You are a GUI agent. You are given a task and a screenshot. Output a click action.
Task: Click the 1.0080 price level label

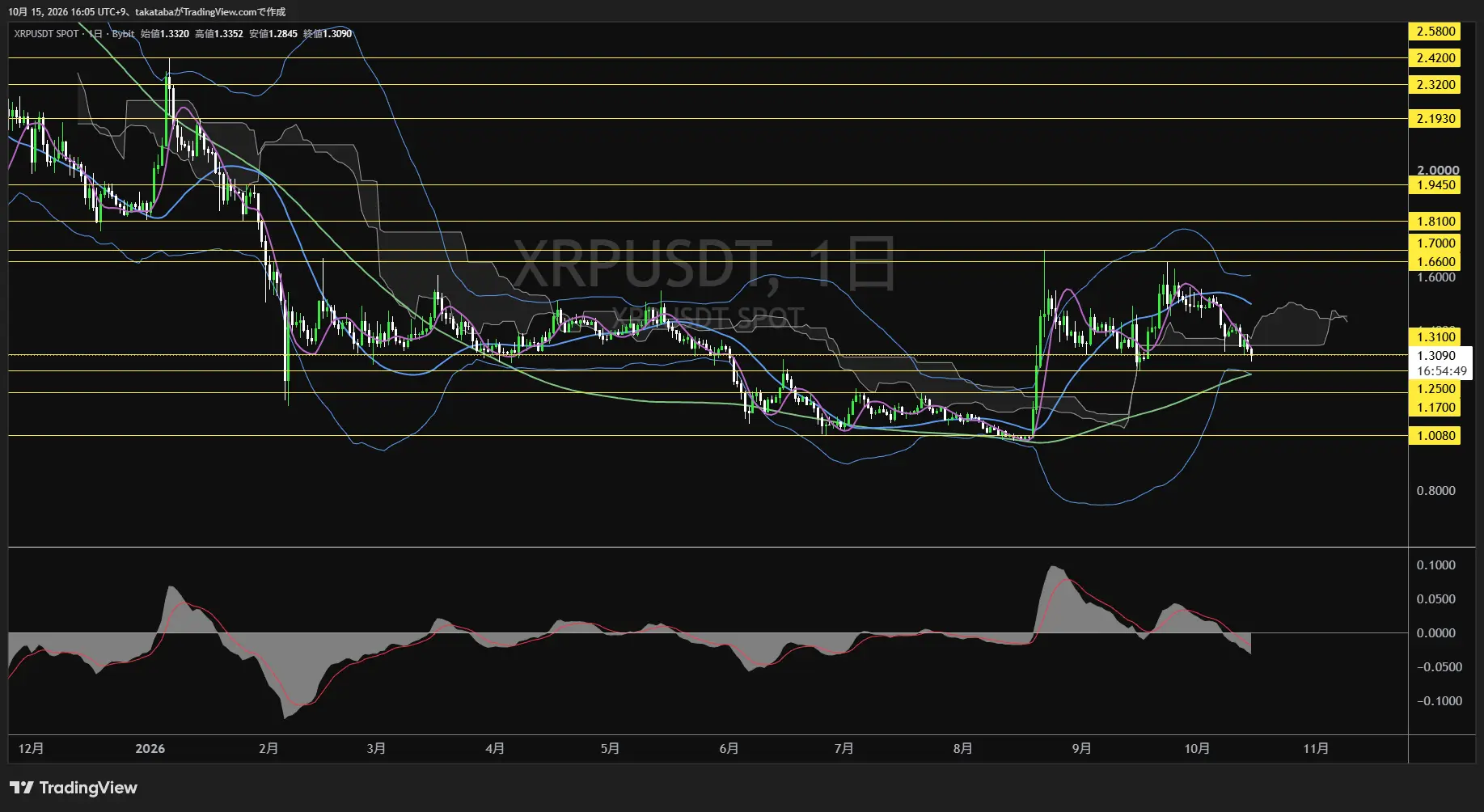coord(1434,436)
